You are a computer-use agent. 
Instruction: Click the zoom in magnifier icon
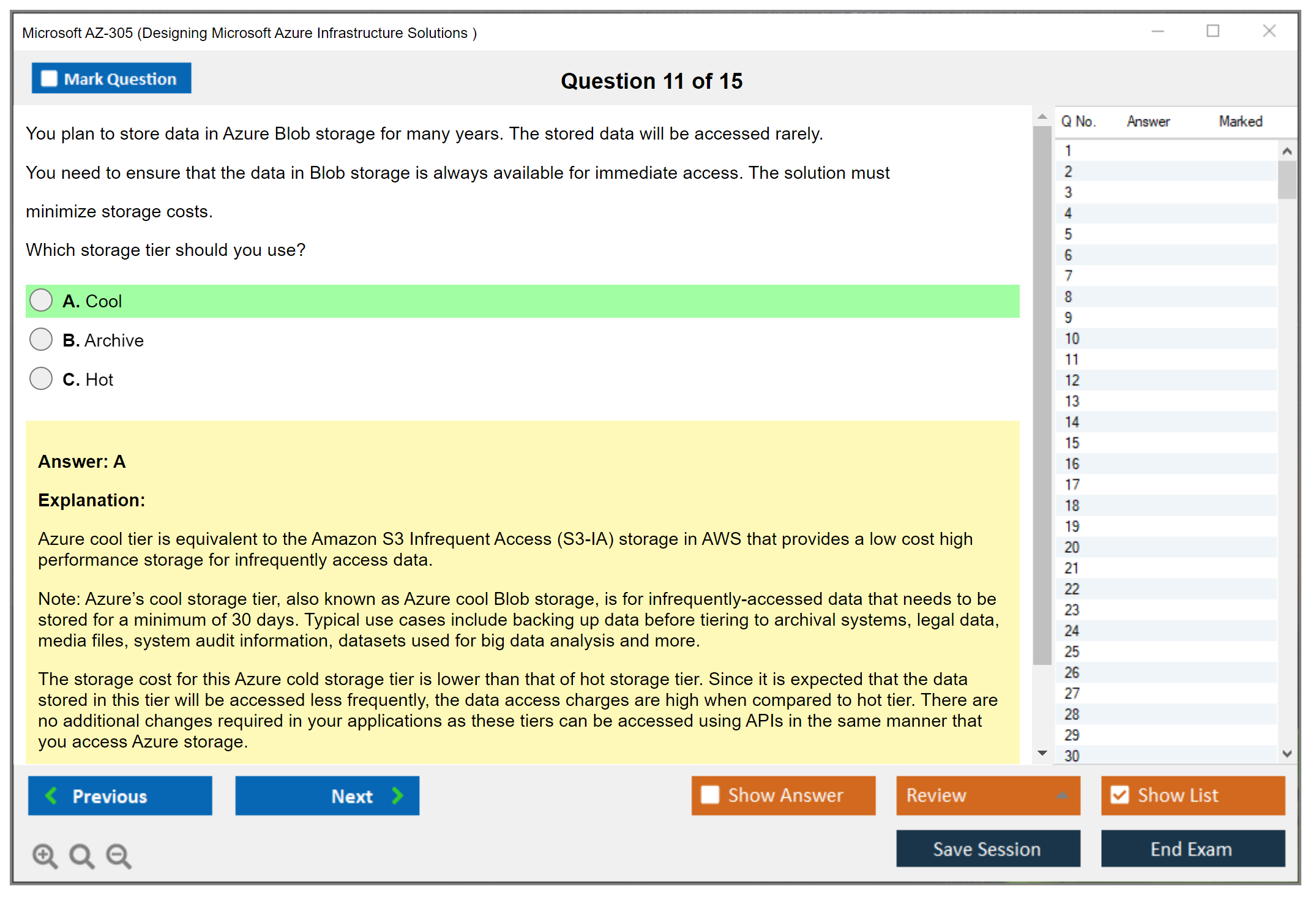[x=44, y=855]
